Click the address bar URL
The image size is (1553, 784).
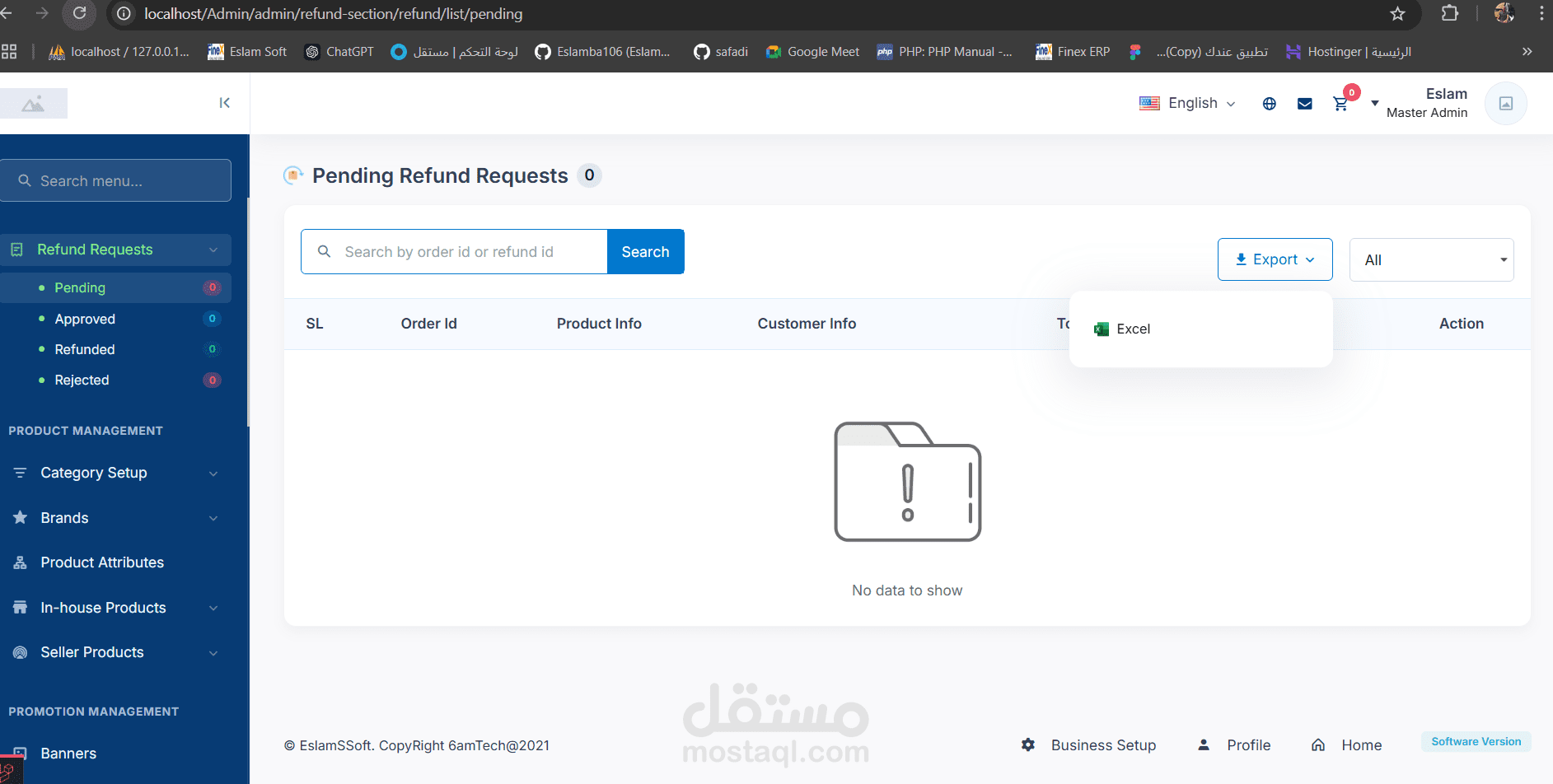coord(333,14)
